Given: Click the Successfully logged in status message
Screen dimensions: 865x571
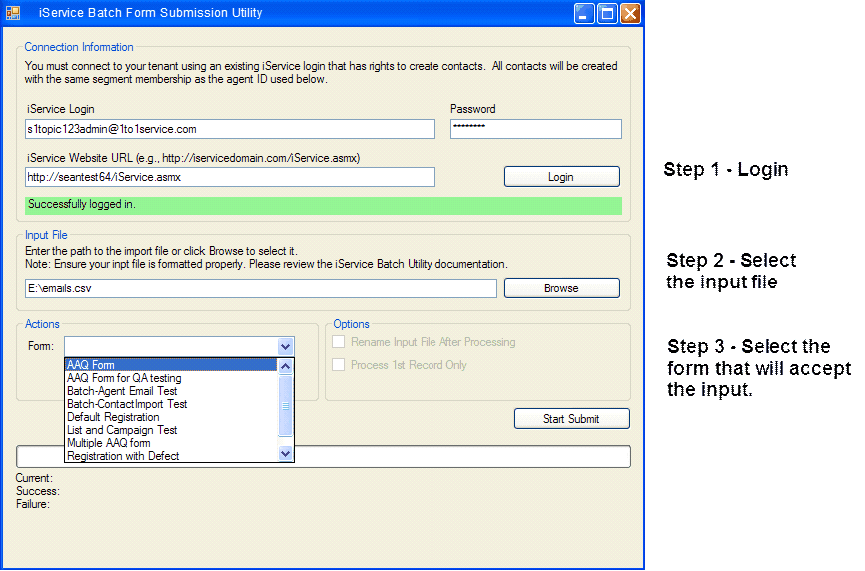Looking at the screenshot, I should click(x=323, y=206).
